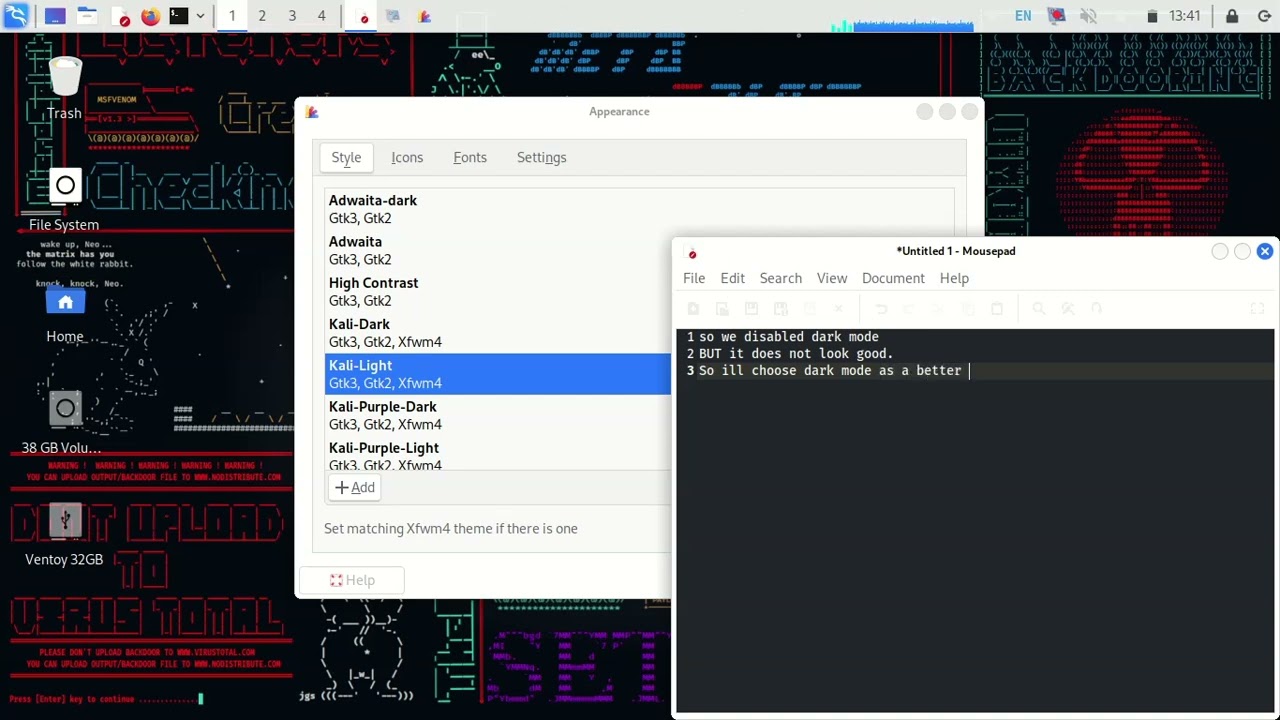The height and width of the screenshot is (720, 1280).
Task: Click the log out panel icon
Action: click(1264, 16)
